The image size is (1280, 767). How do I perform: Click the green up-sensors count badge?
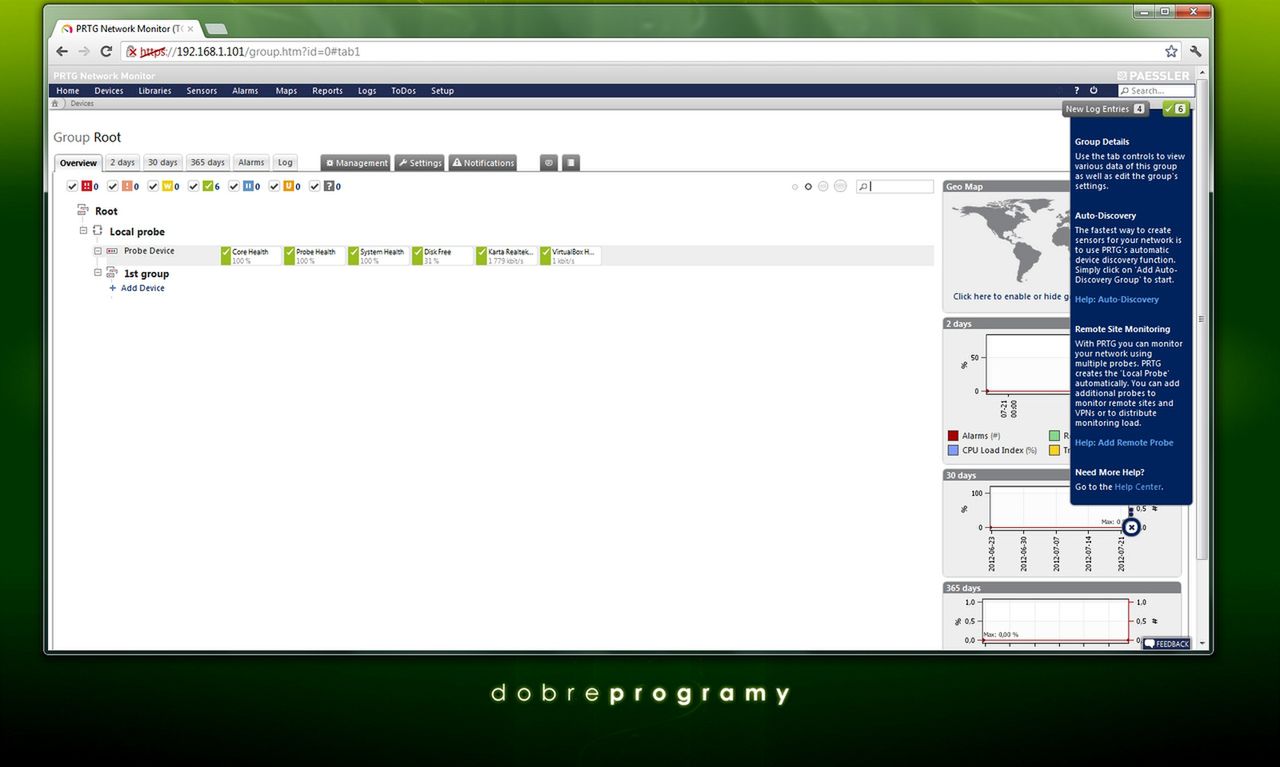[1176, 109]
